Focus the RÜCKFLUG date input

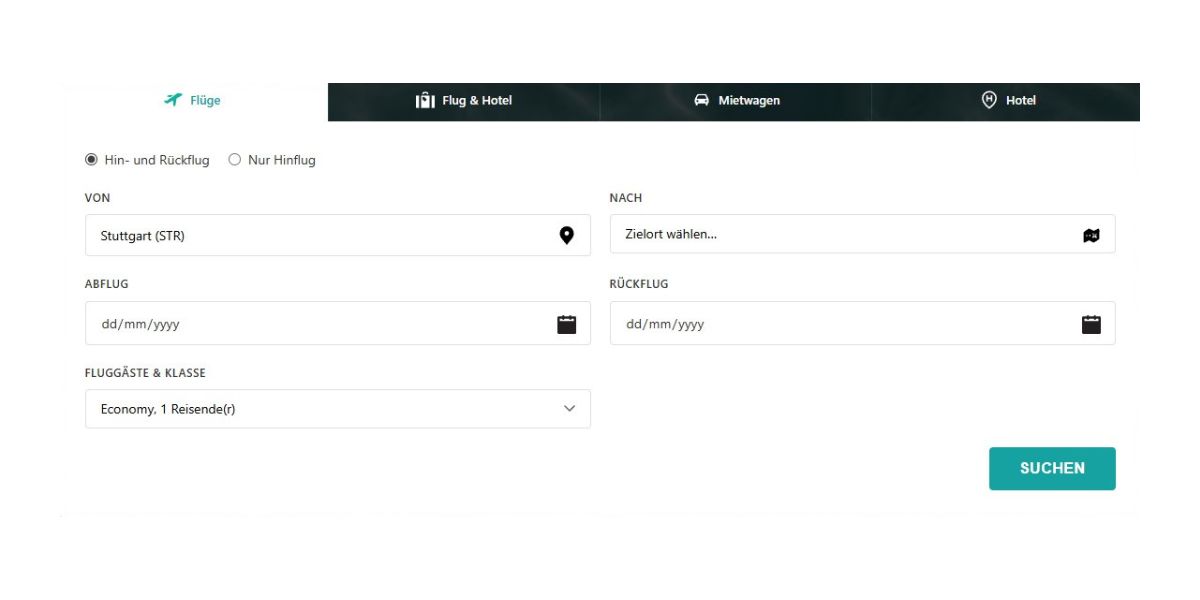point(840,324)
